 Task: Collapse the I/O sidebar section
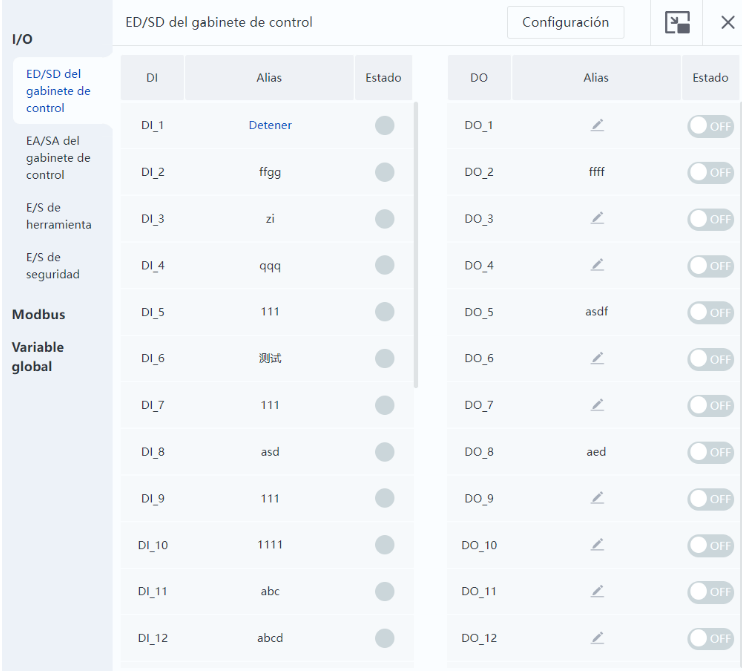click(x=22, y=39)
